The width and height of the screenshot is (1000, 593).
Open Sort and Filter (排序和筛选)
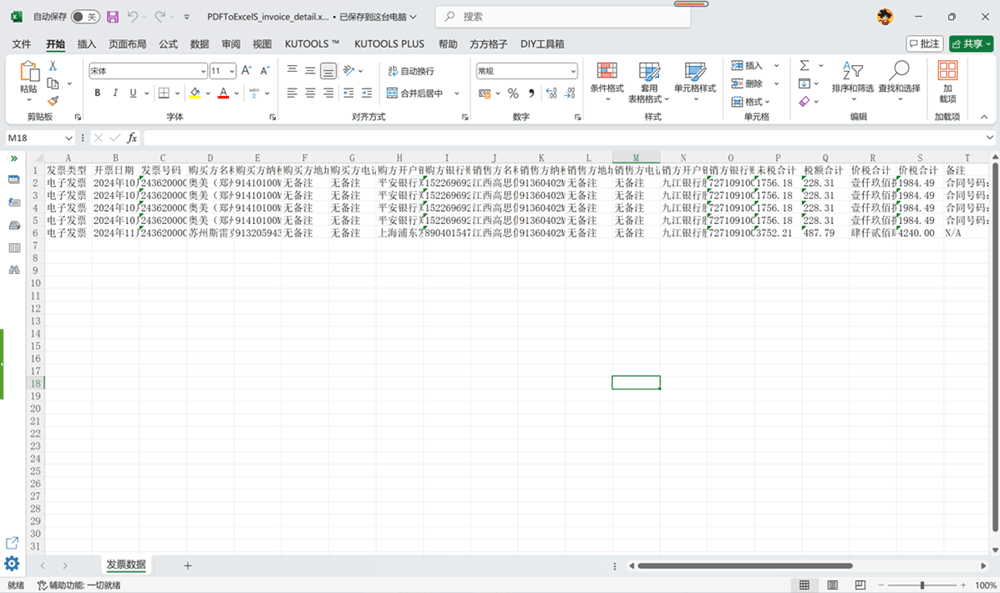853,82
